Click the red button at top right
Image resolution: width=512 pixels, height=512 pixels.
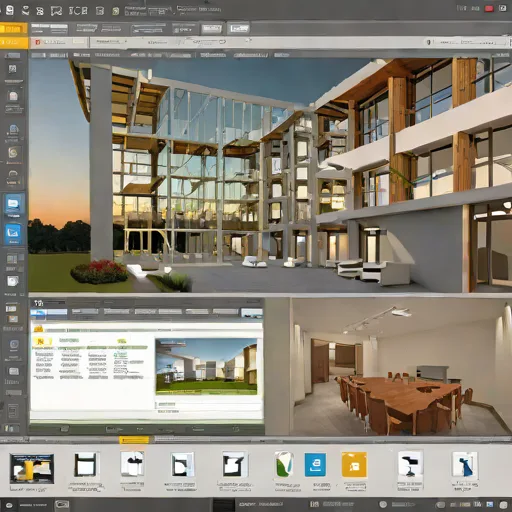click(x=489, y=9)
